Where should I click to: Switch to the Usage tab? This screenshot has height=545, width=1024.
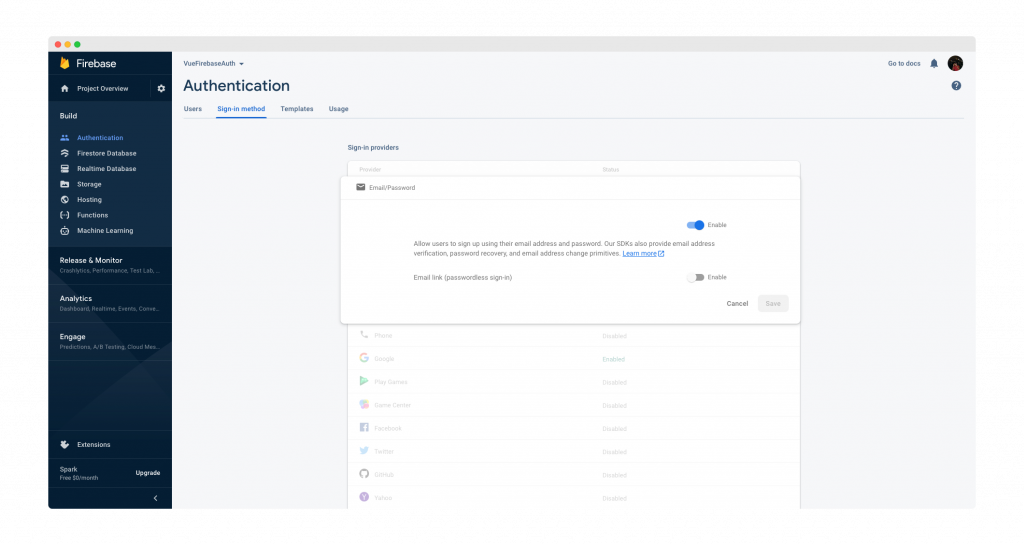338,109
